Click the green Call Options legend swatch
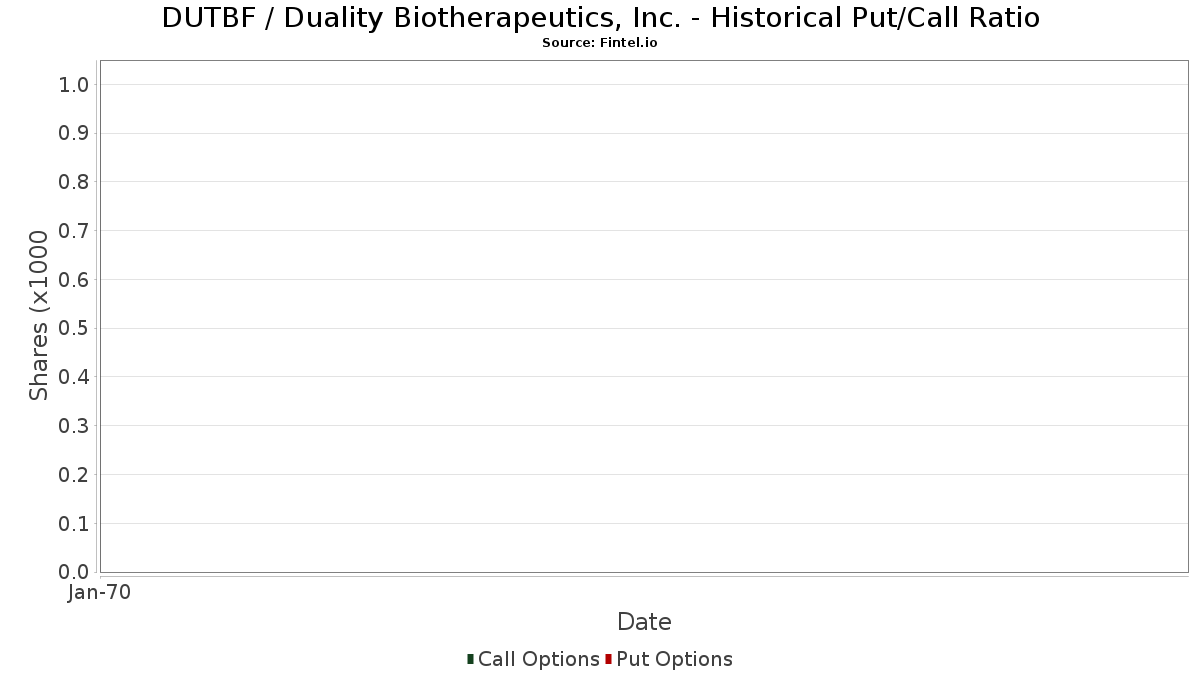 [x=470, y=659]
